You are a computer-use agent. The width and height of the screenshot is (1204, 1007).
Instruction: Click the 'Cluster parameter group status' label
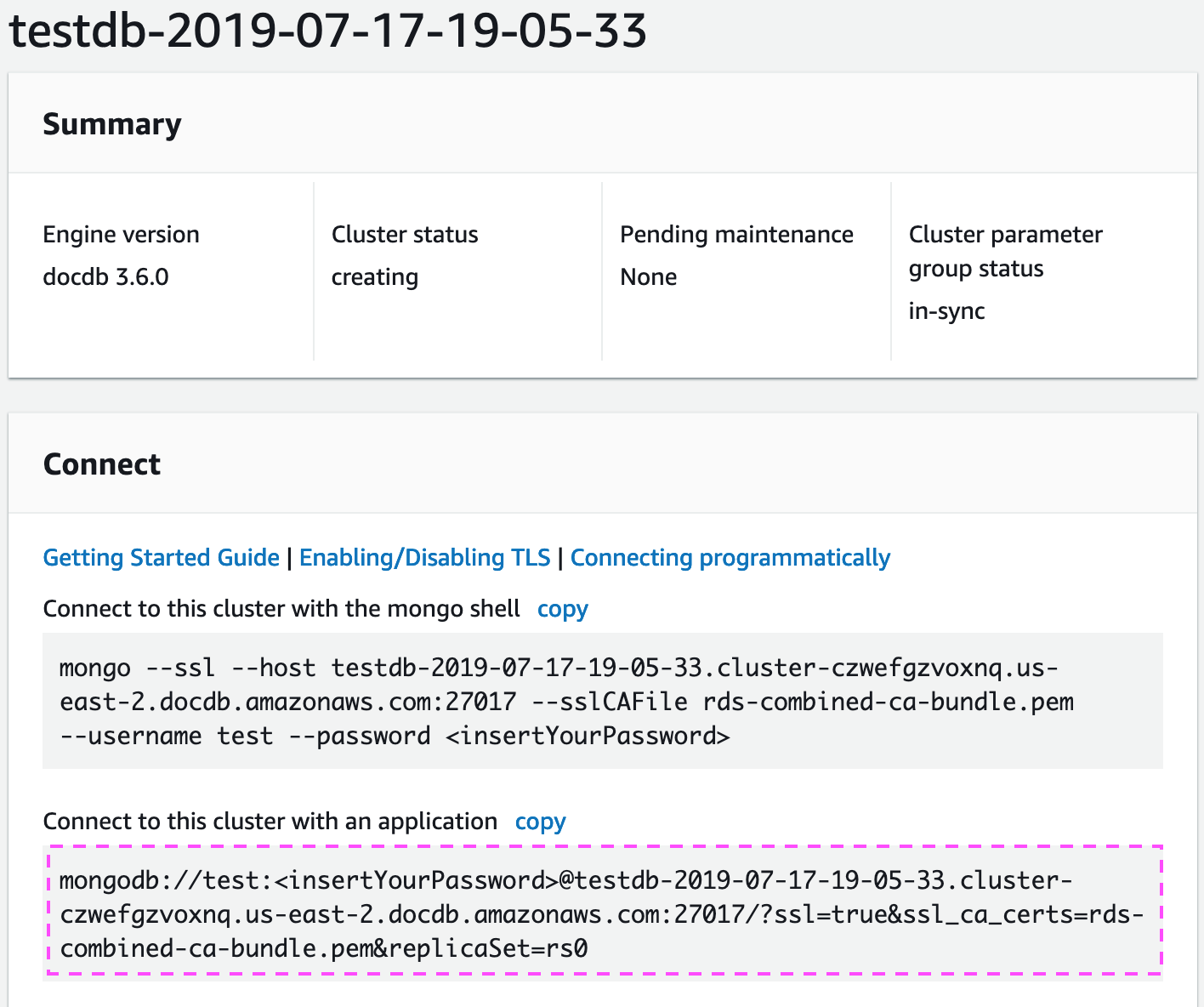click(x=1006, y=252)
